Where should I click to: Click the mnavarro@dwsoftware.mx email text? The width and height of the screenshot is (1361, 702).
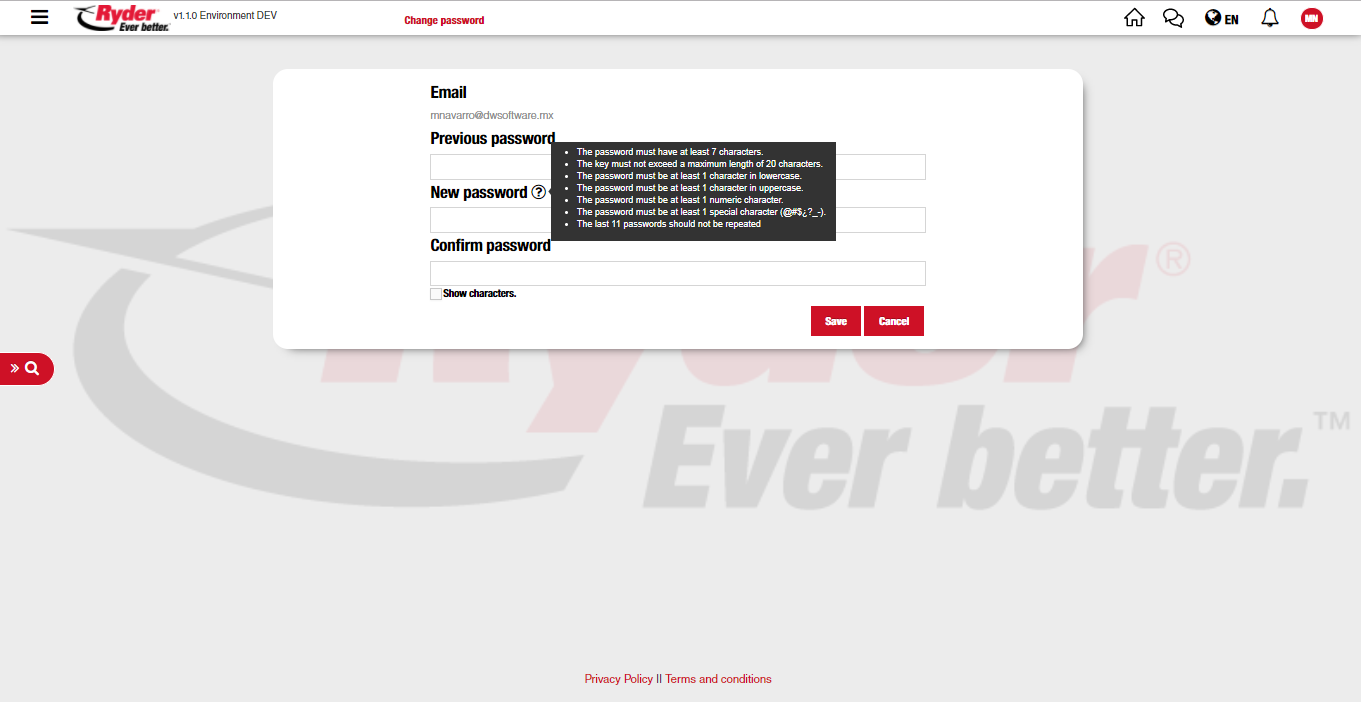click(491, 116)
